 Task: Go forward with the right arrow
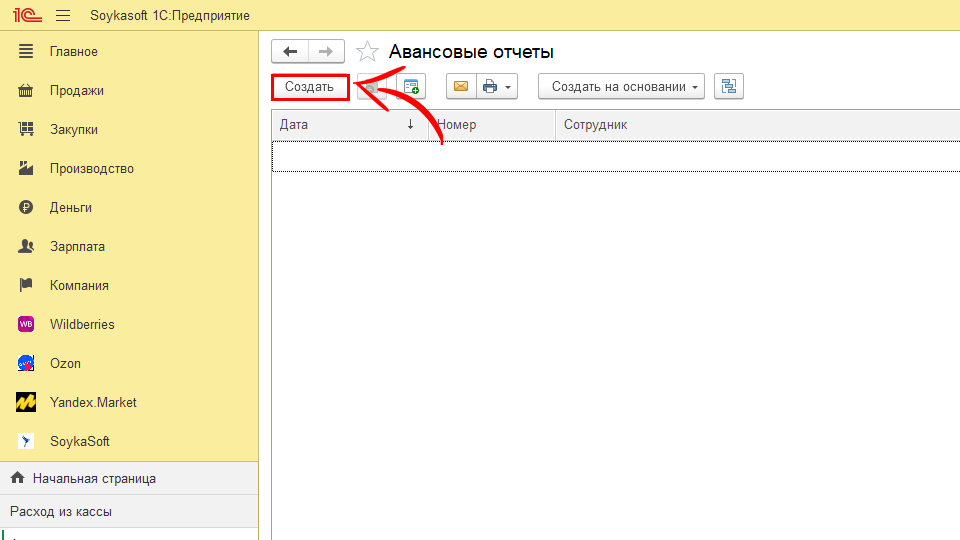pos(326,52)
